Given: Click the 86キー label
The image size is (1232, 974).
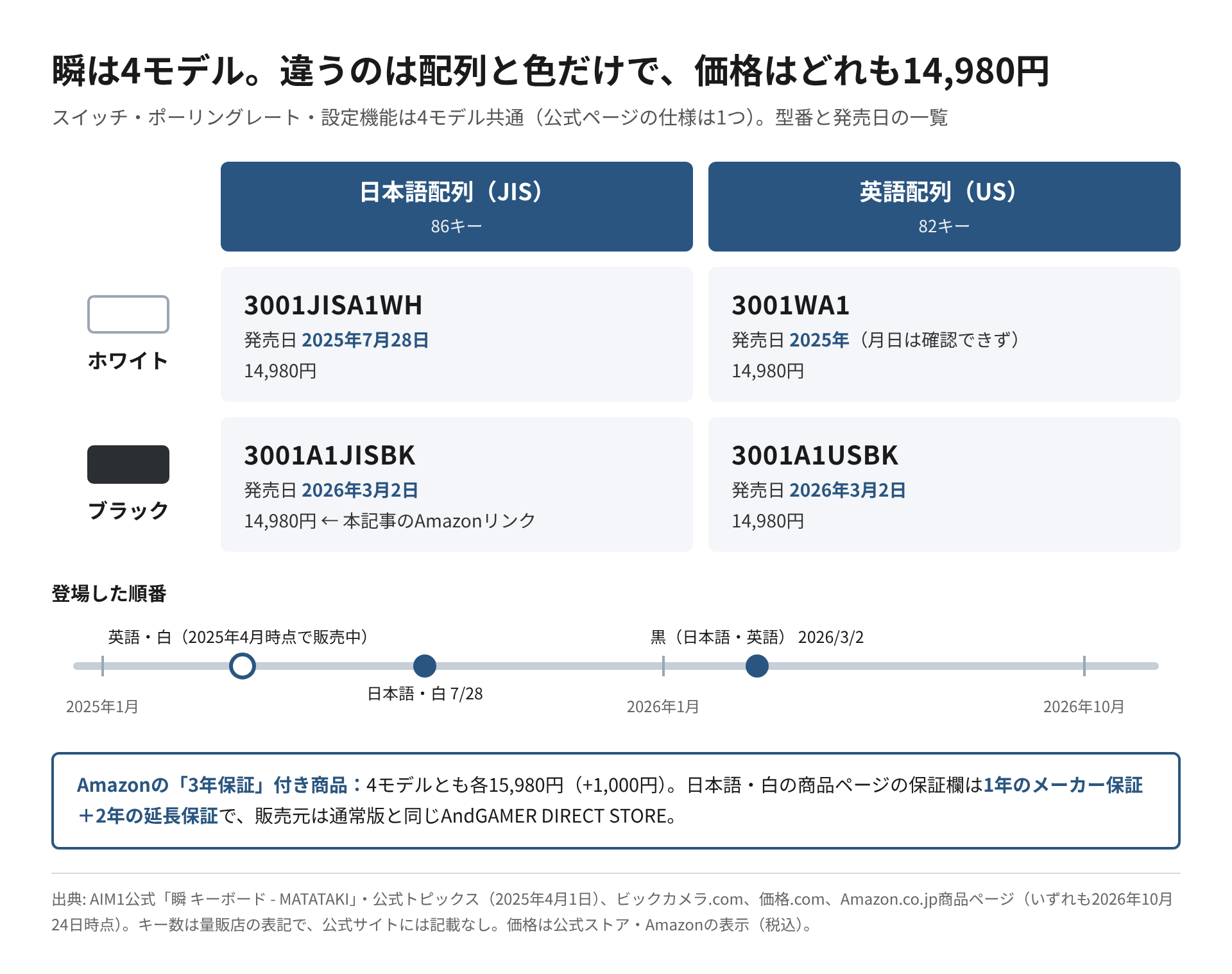Looking at the screenshot, I should pos(456,226).
